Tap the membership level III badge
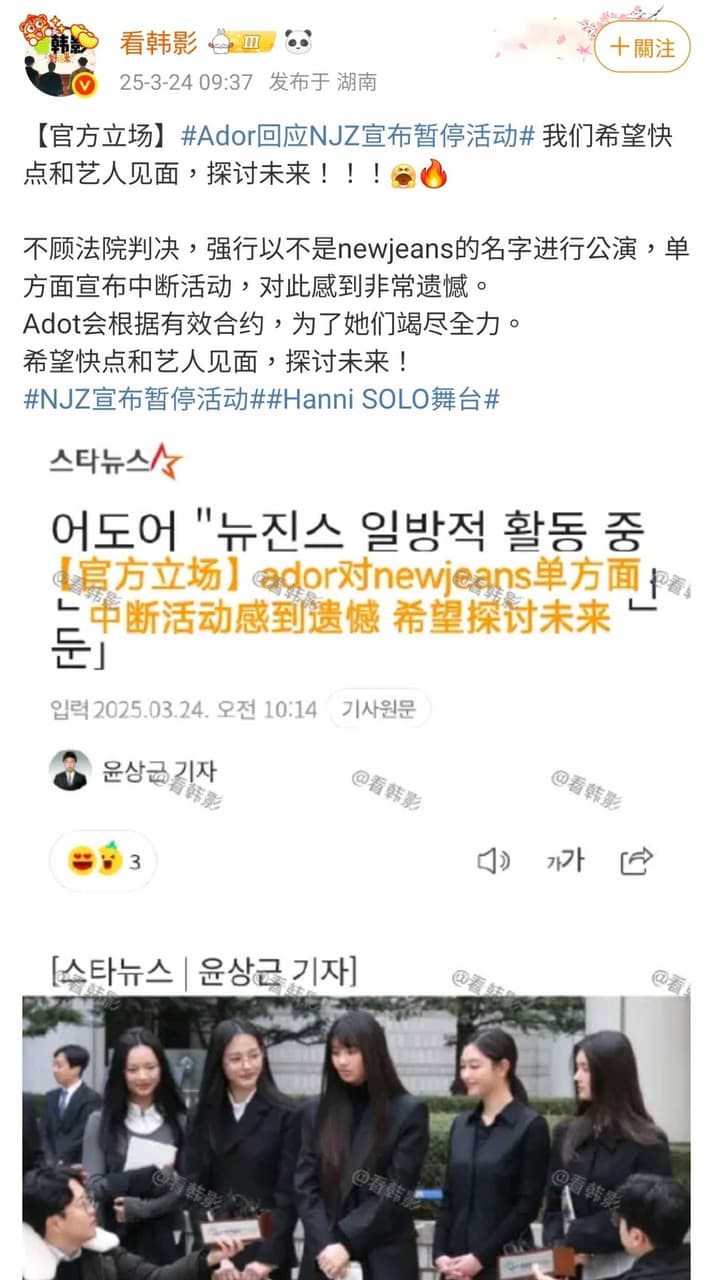 (x=236, y=42)
